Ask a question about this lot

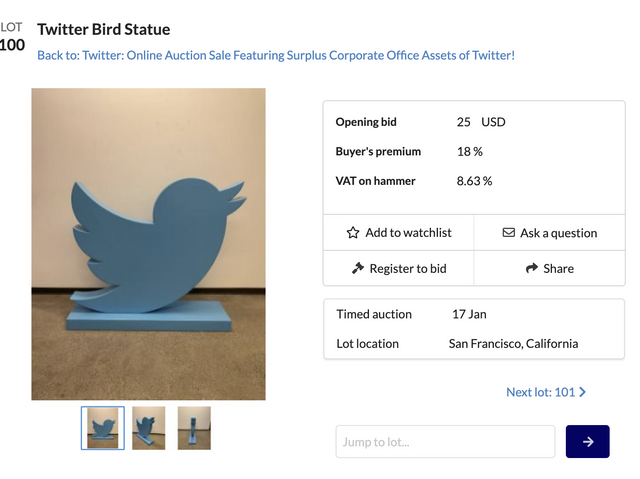[549, 233]
